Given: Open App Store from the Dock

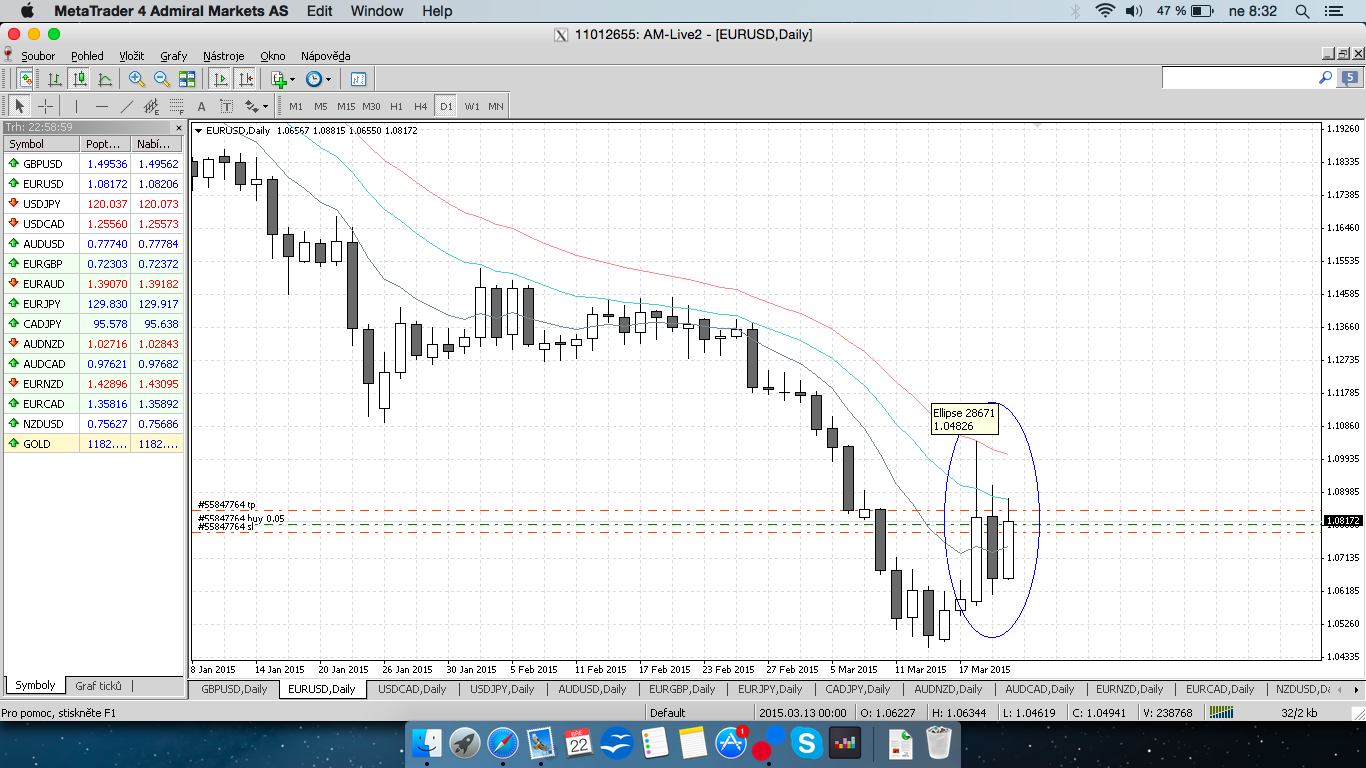Looking at the screenshot, I should pyautogui.click(x=731, y=743).
